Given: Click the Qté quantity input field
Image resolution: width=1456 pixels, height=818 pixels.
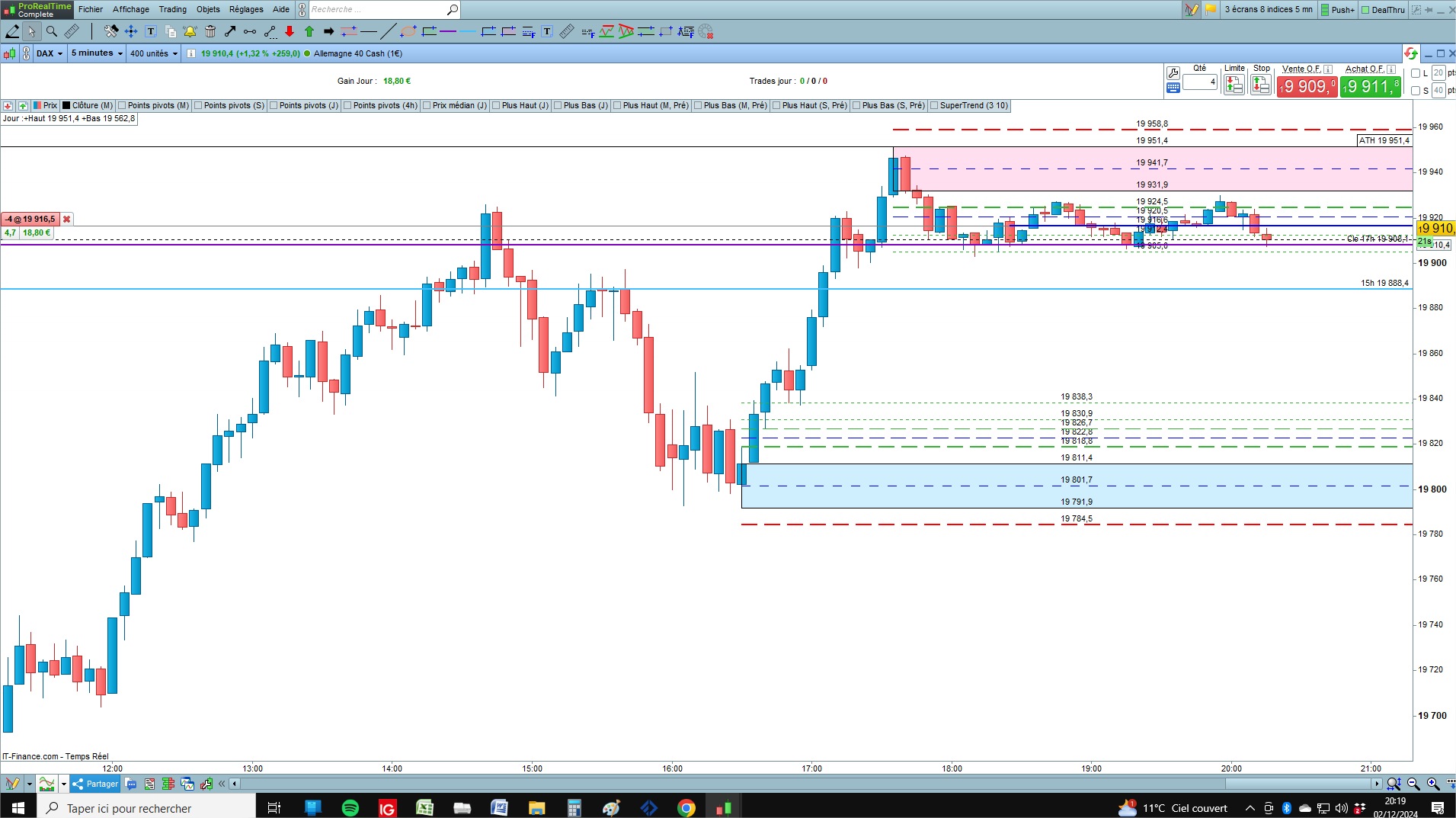Looking at the screenshot, I should [1200, 82].
